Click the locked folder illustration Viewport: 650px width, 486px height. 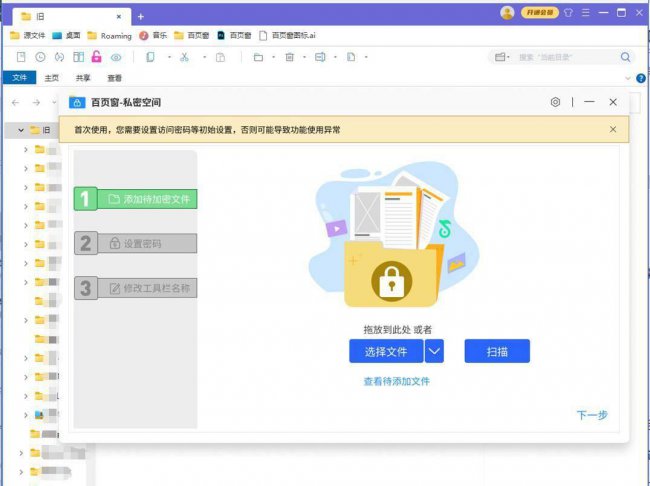coord(394,234)
